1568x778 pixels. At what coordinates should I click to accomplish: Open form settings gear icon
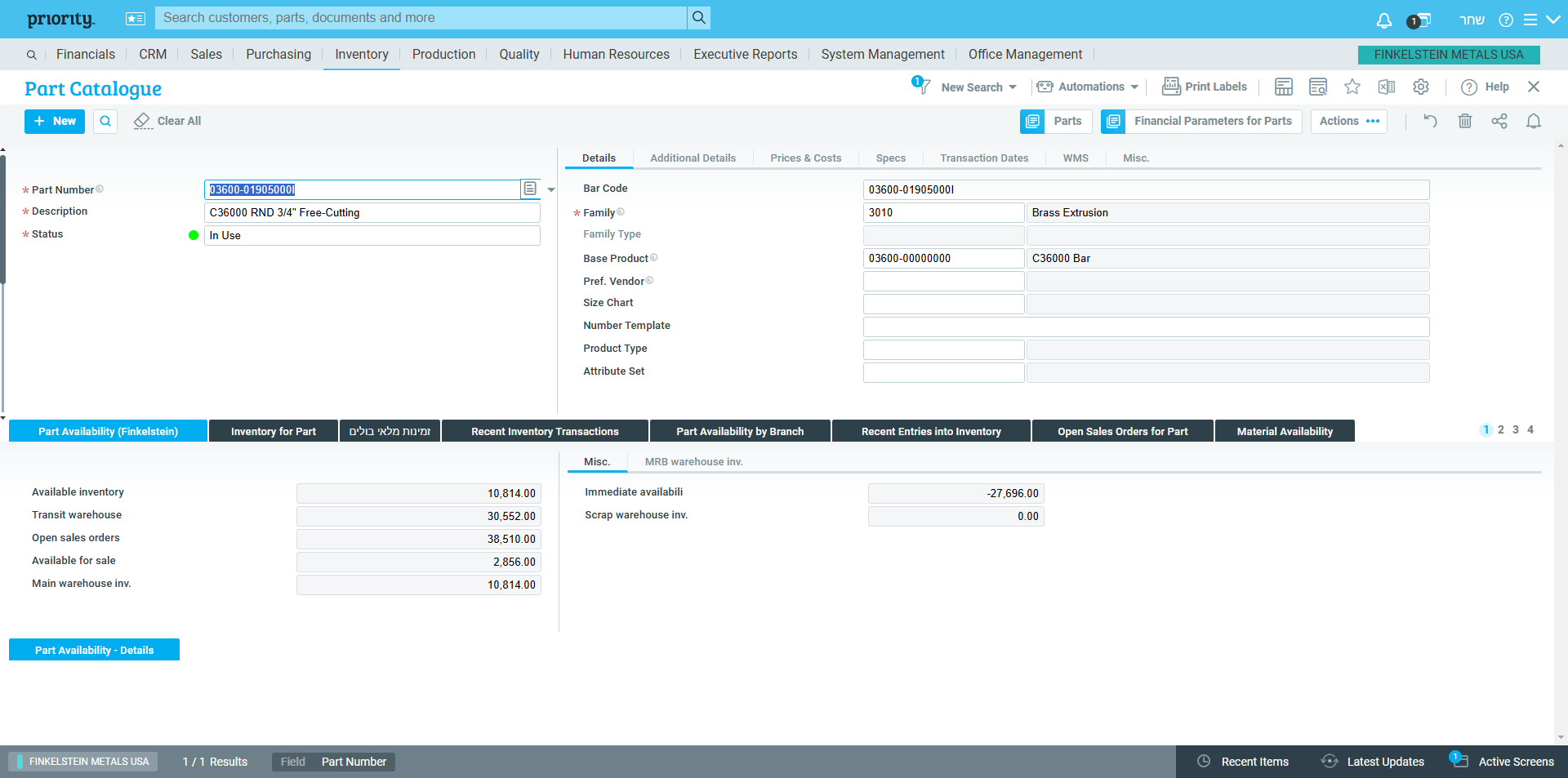(x=1421, y=87)
